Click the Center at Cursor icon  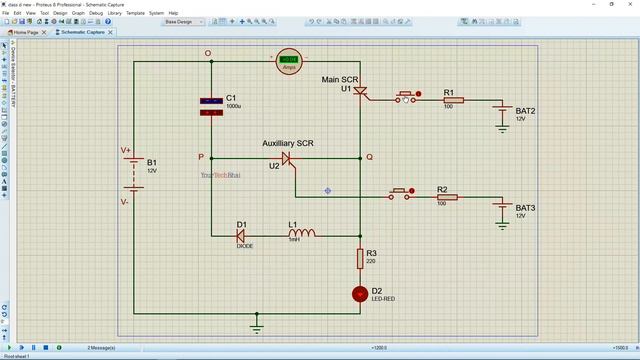coord(242,22)
